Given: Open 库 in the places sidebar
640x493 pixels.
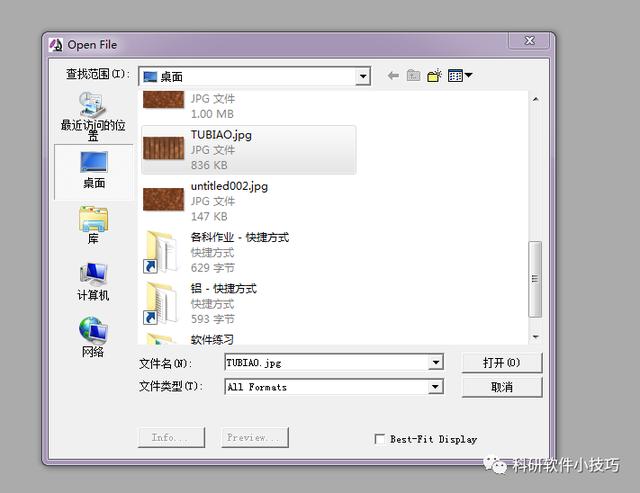Looking at the screenshot, I should 93,225.
